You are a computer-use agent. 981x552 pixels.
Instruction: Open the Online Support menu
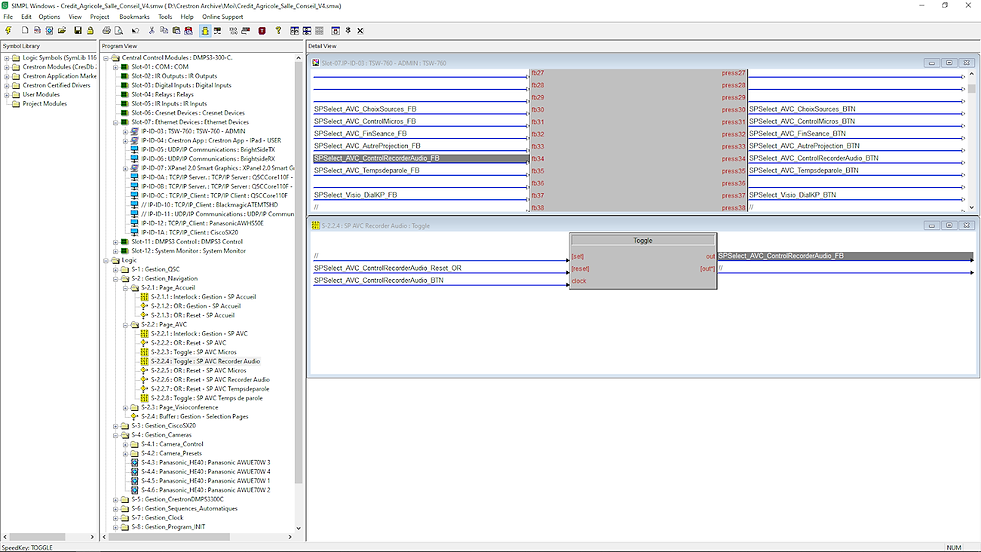click(x=222, y=17)
